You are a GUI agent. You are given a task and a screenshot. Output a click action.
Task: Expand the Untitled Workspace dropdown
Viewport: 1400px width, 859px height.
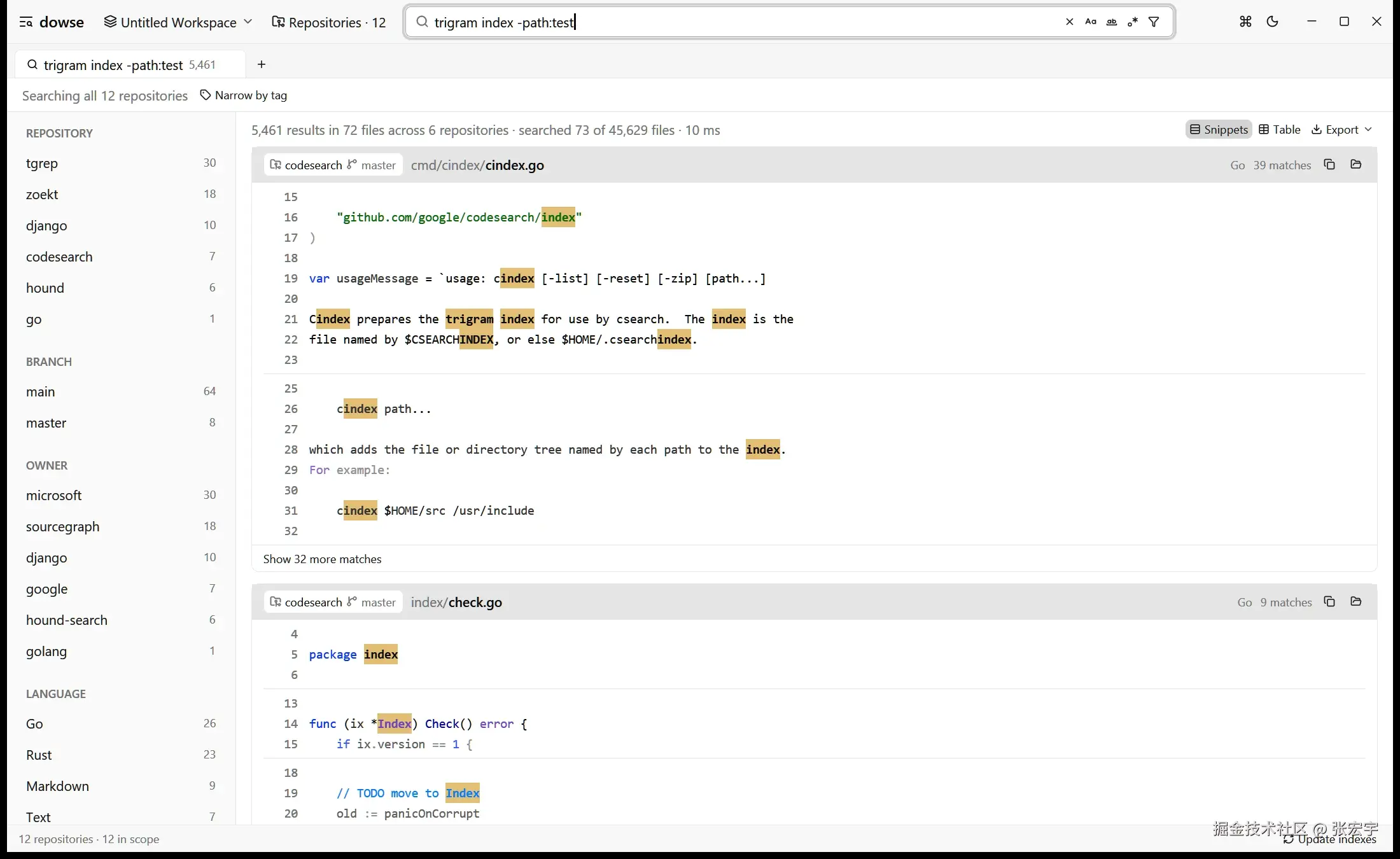178,22
